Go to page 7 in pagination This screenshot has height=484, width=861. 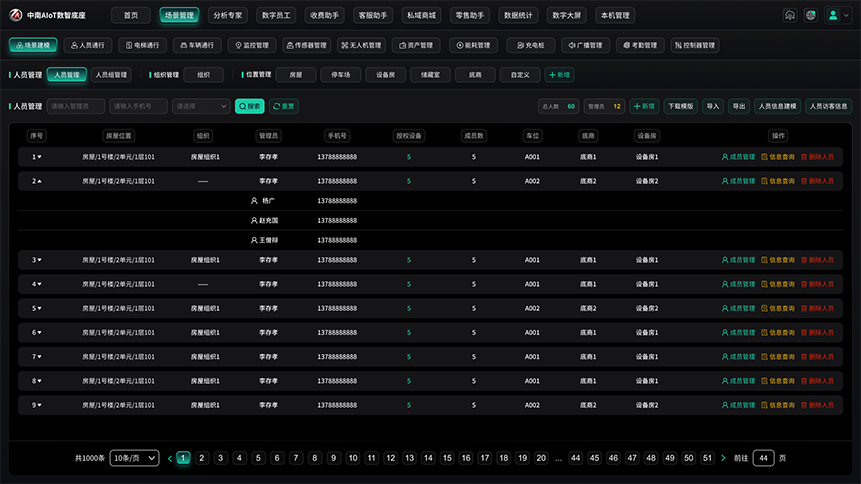296,458
